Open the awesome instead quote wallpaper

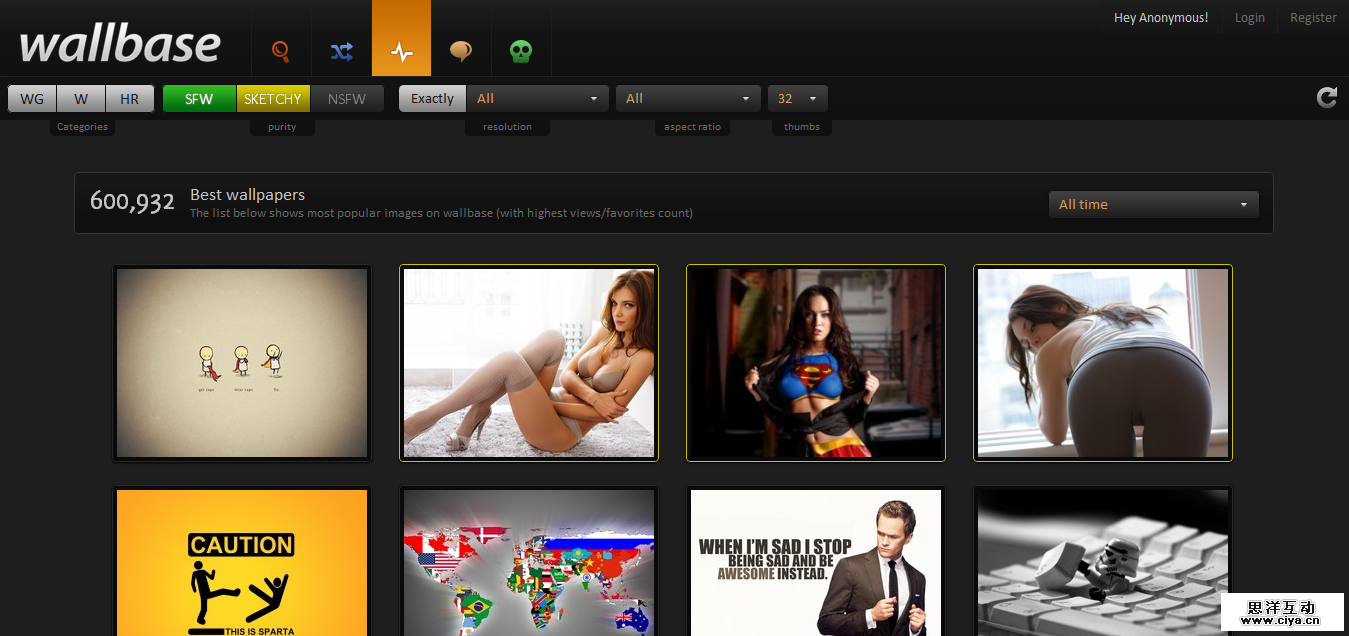pos(816,561)
